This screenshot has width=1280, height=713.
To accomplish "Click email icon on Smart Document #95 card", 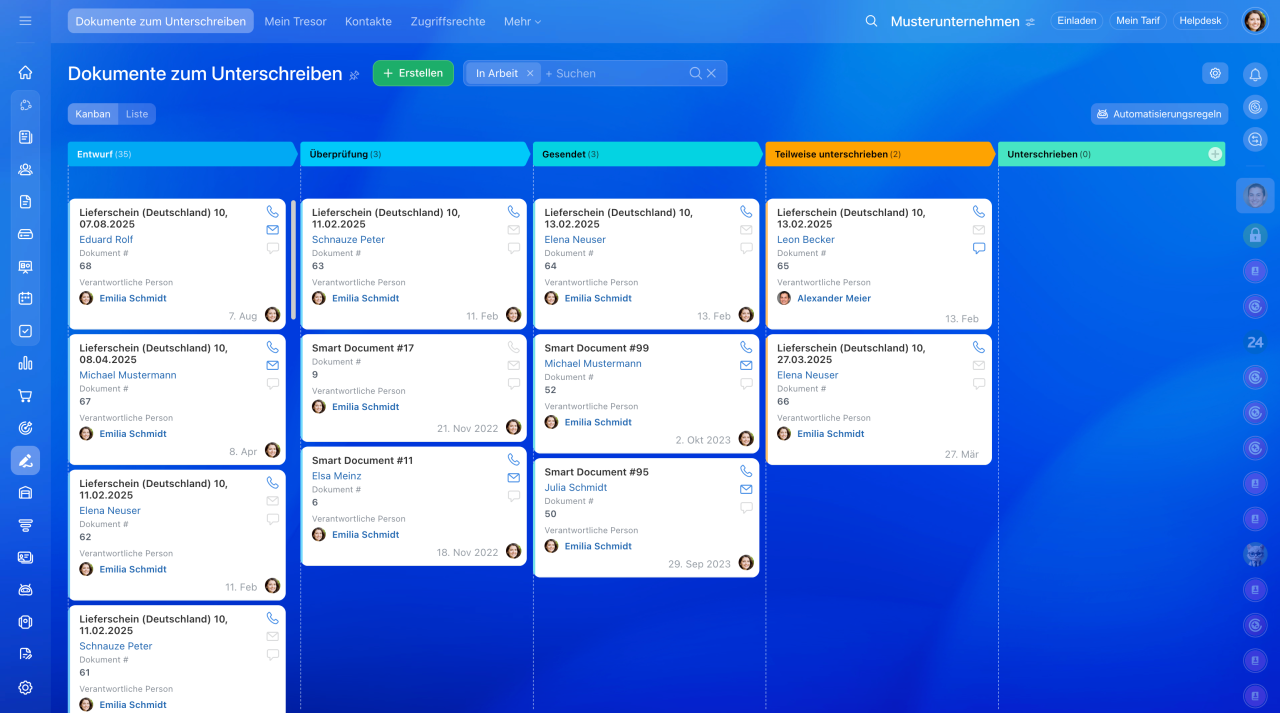I will [746, 489].
